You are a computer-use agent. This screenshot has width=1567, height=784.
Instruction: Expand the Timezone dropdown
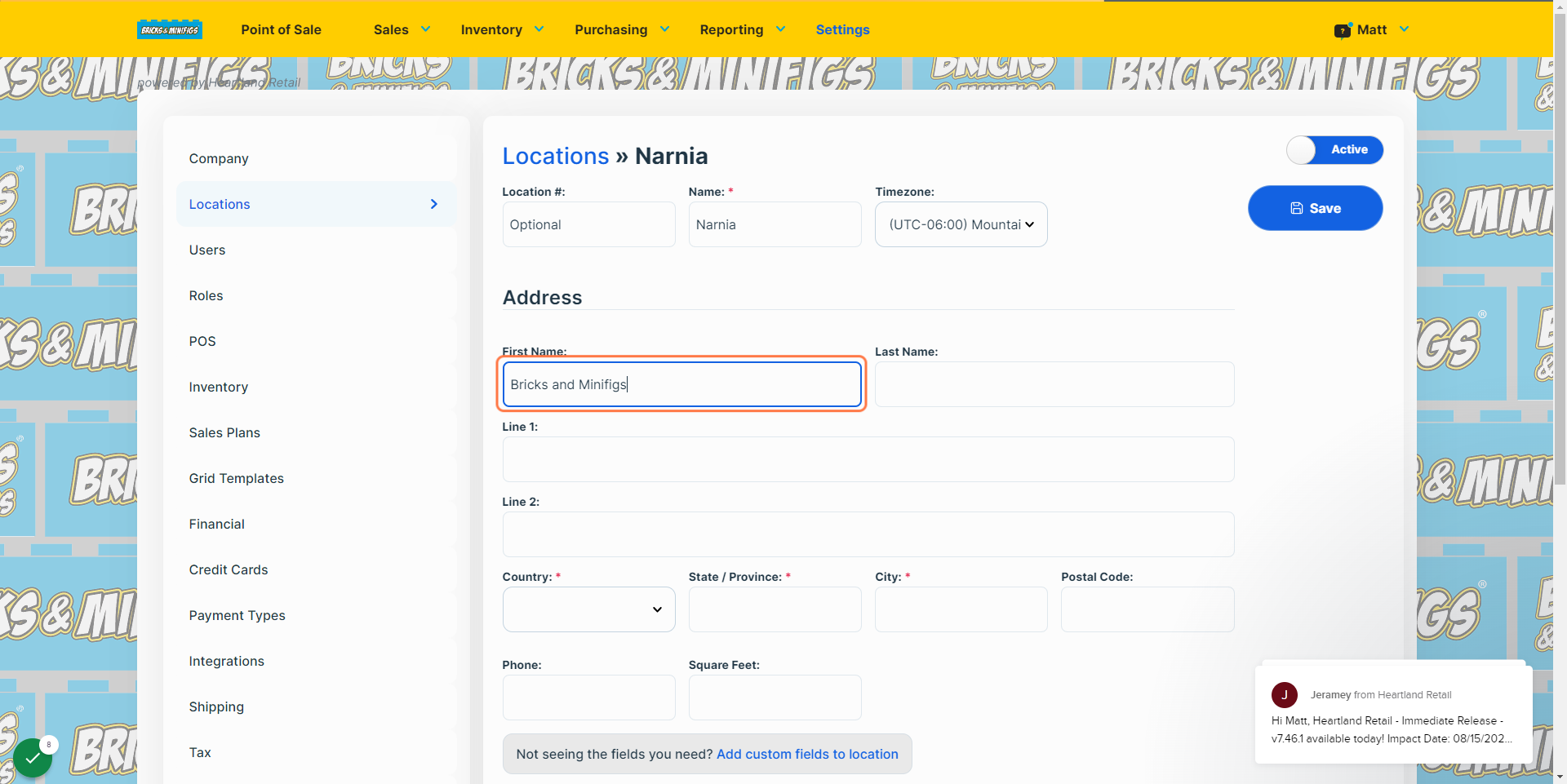[x=961, y=224]
